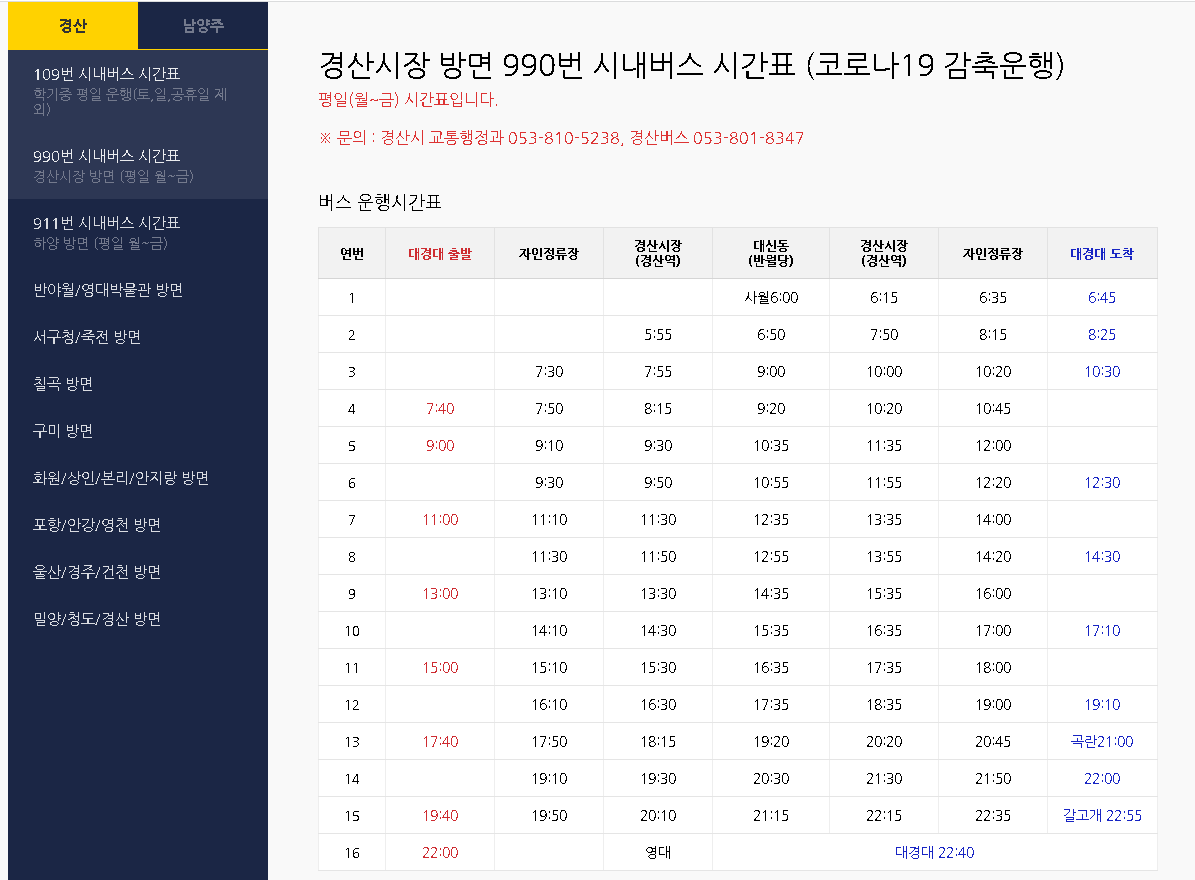The image size is (1195, 880).
Task: Switch to the 남양주 tab
Action: click(x=203, y=26)
